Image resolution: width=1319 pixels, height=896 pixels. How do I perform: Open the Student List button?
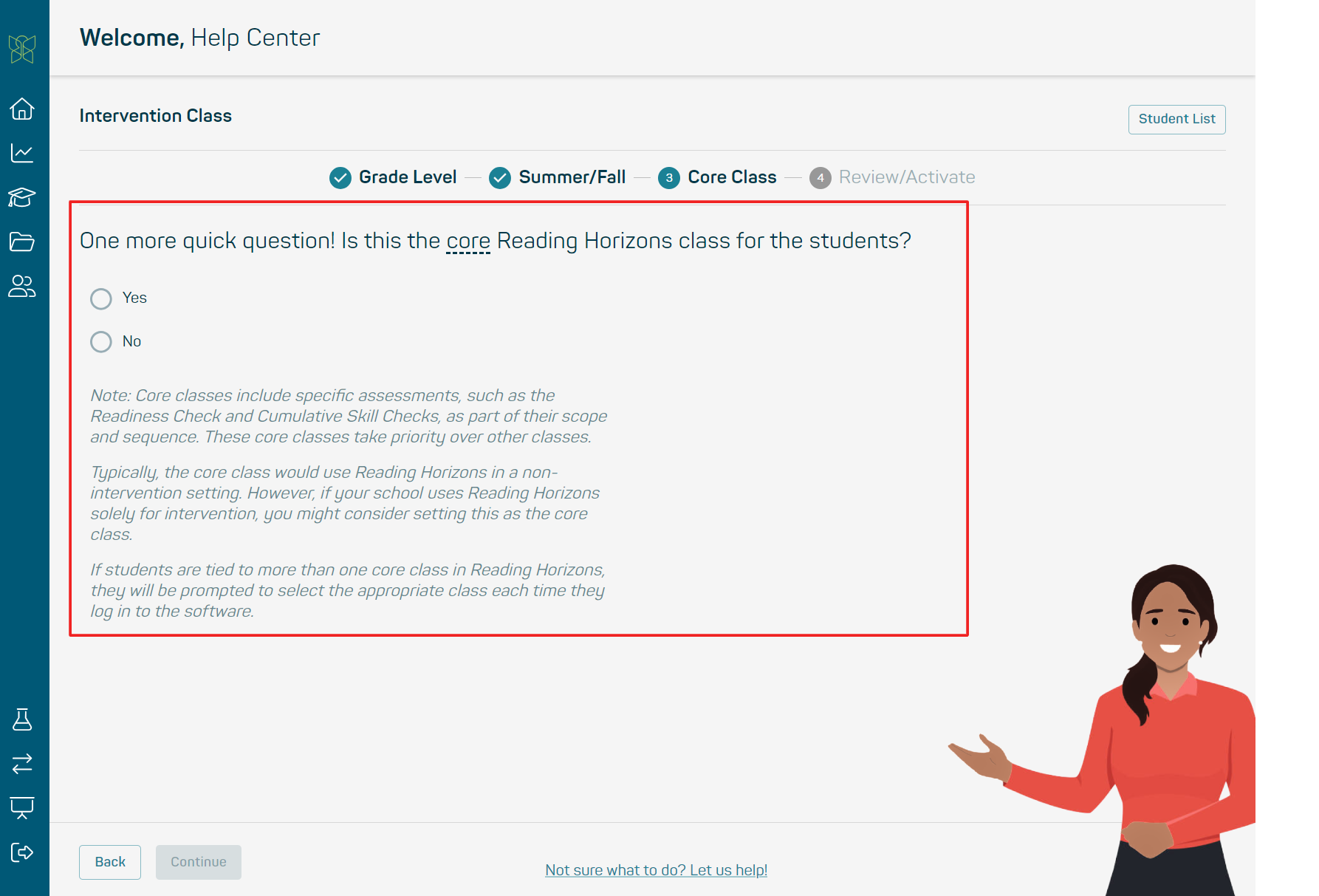click(1176, 119)
